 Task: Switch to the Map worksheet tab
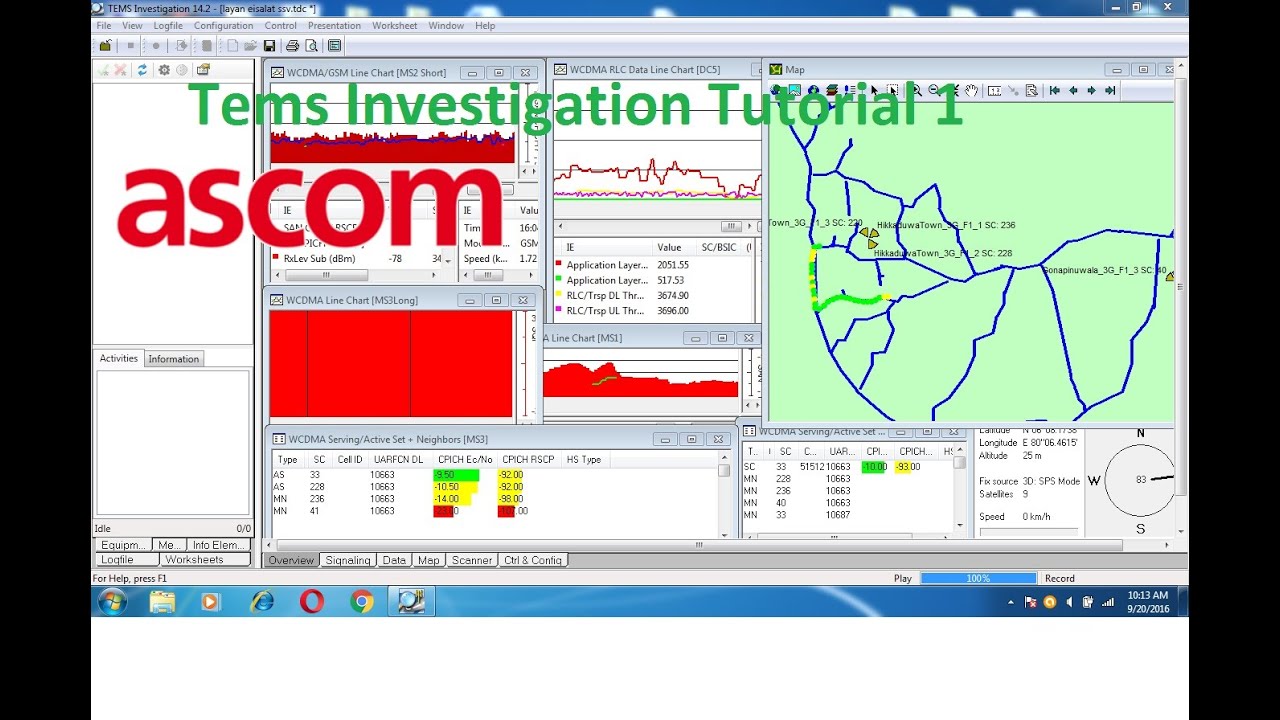[x=428, y=560]
